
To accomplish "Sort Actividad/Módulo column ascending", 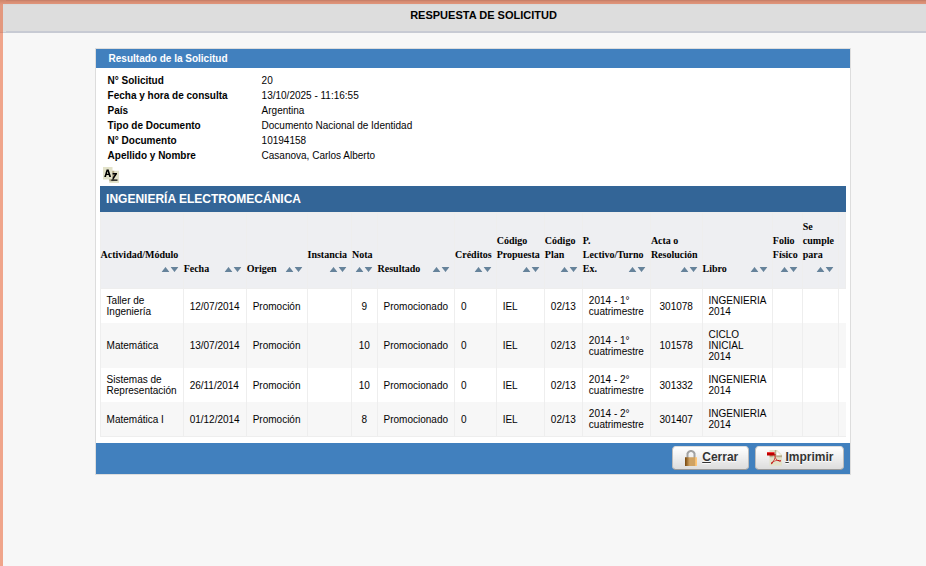I will (x=166, y=269).
